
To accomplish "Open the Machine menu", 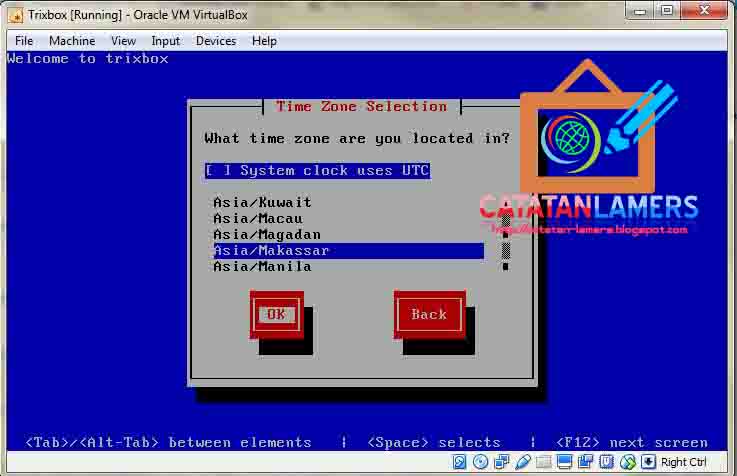I will [x=72, y=41].
